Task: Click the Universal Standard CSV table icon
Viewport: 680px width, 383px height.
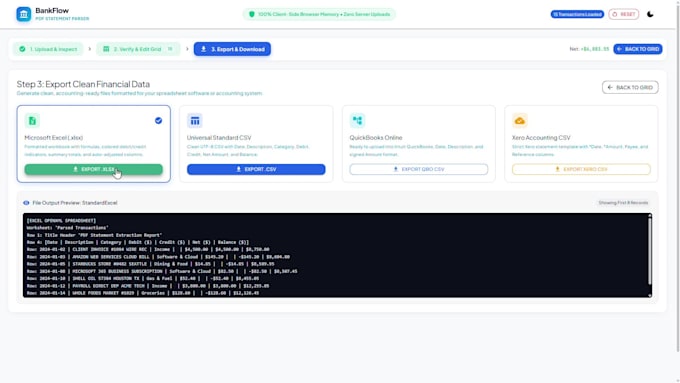Action: [x=195, y=121]
